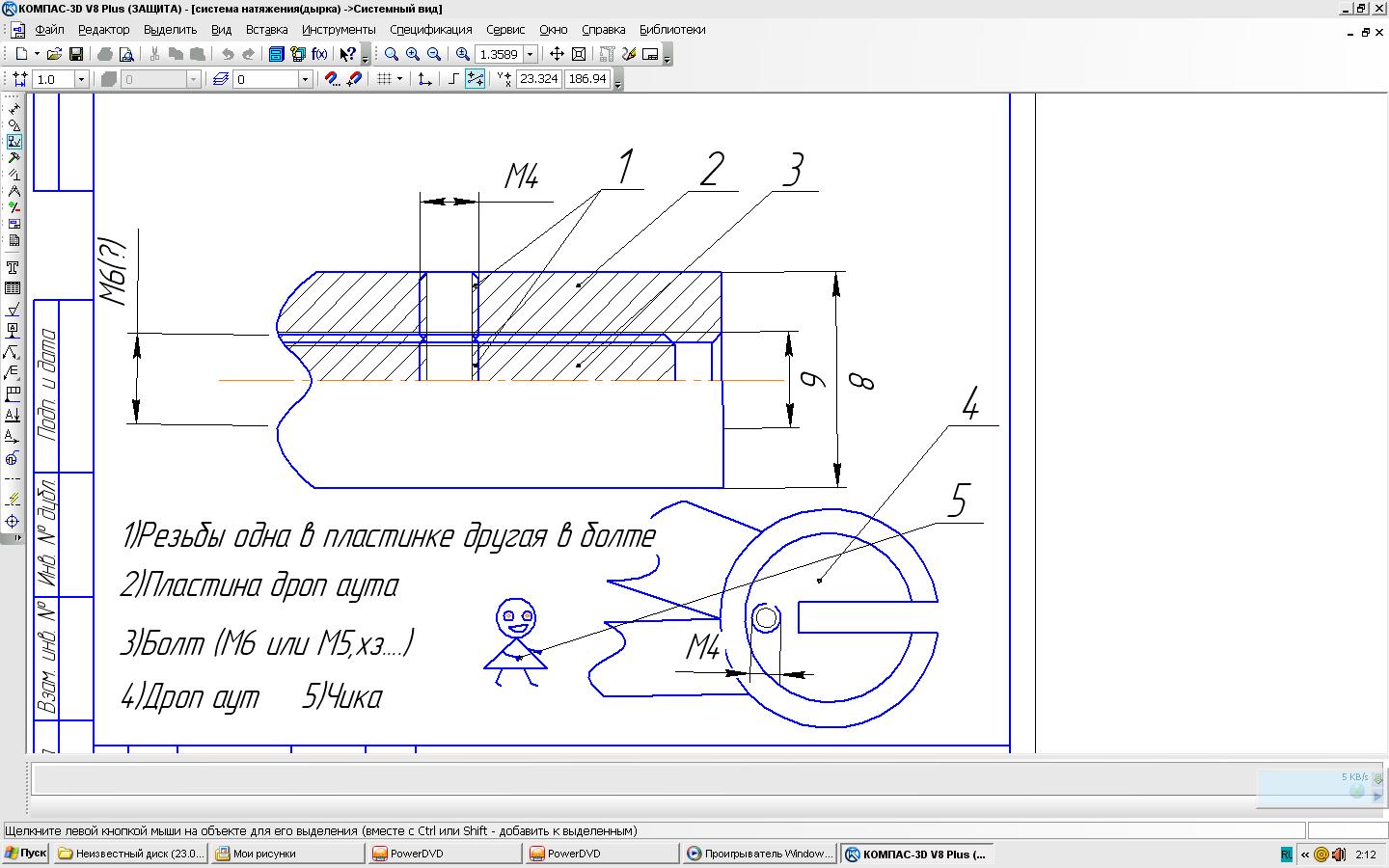Open the Variables f(x) panel
The image size is (1389, 868).
click(319, 55)
